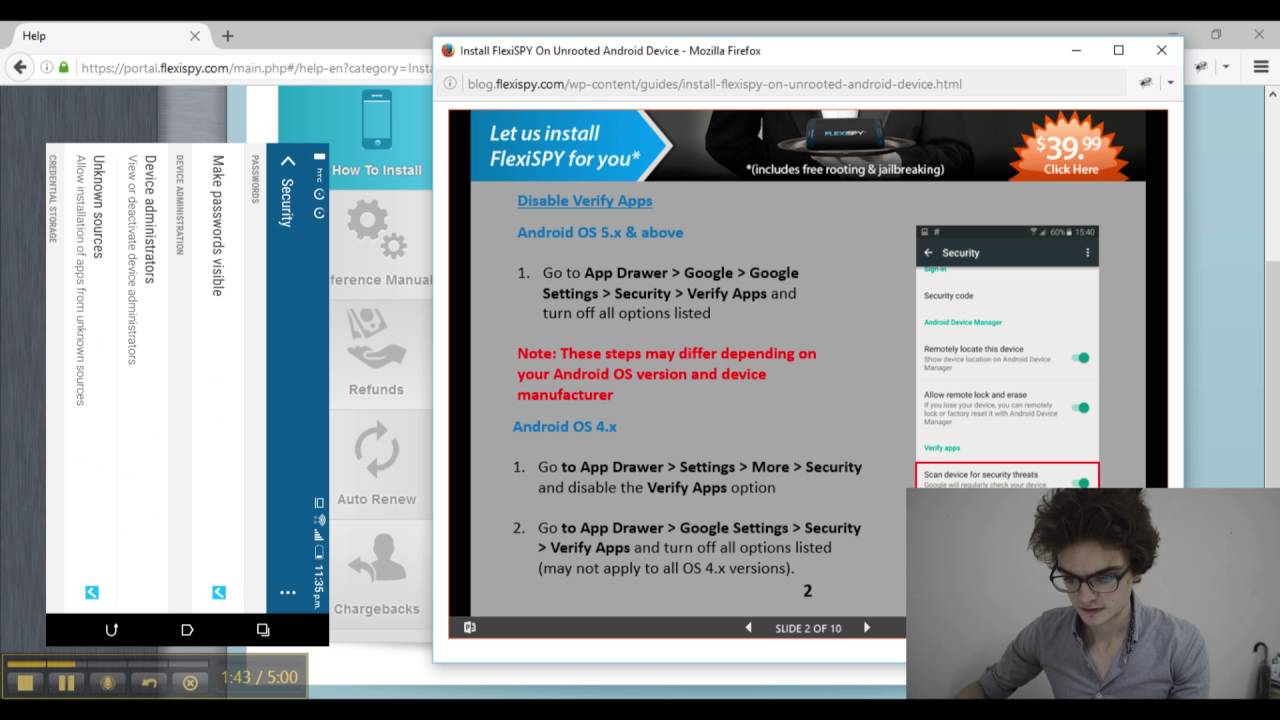Viewport: 1280px width, 720px height.
Task: Open a new tab with the plus button
Action: pos(228,36)
